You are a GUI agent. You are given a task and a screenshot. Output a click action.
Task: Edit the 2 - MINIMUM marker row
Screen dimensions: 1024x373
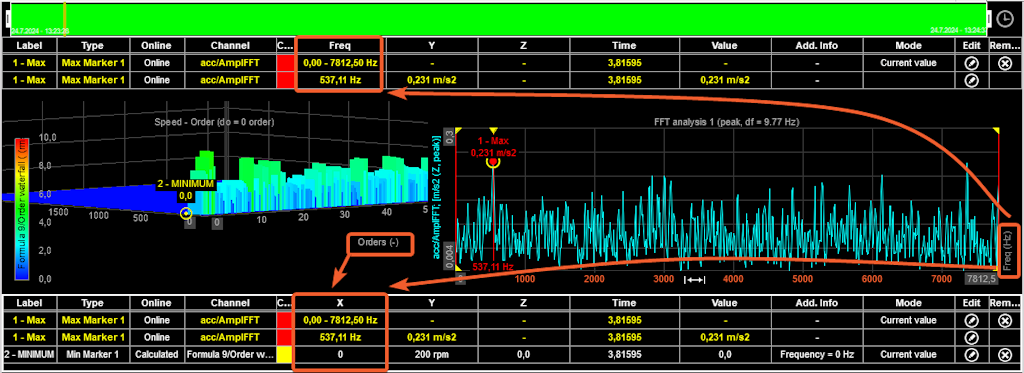972,354
